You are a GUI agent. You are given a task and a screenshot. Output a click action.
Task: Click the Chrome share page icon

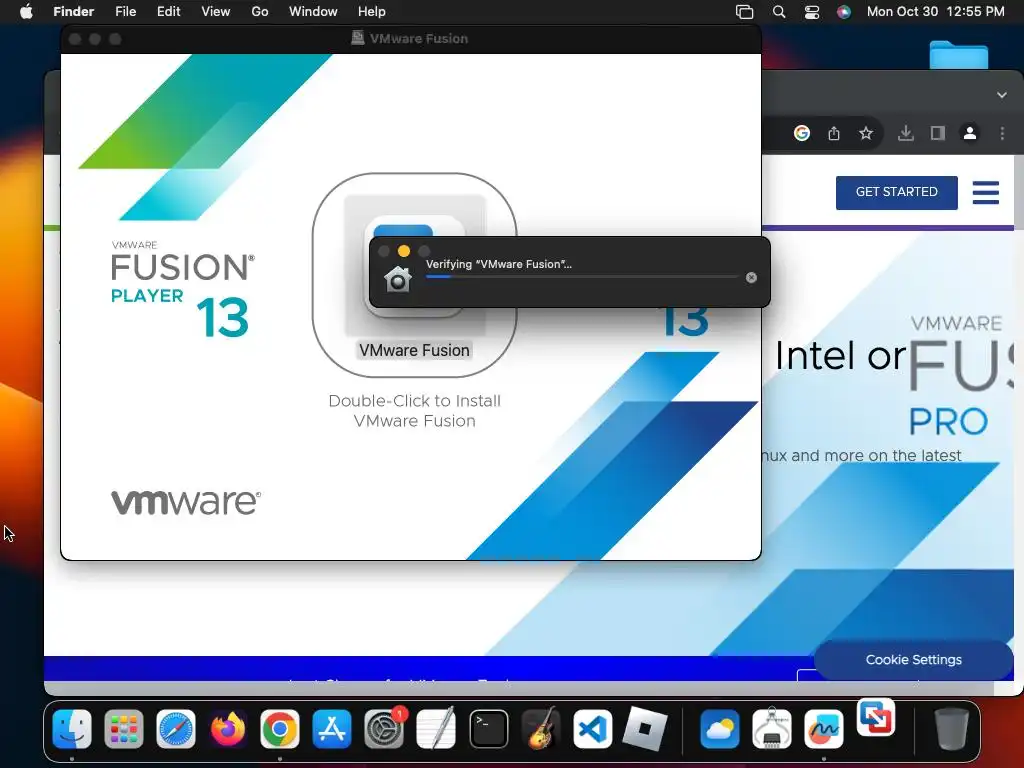[834, 133]
